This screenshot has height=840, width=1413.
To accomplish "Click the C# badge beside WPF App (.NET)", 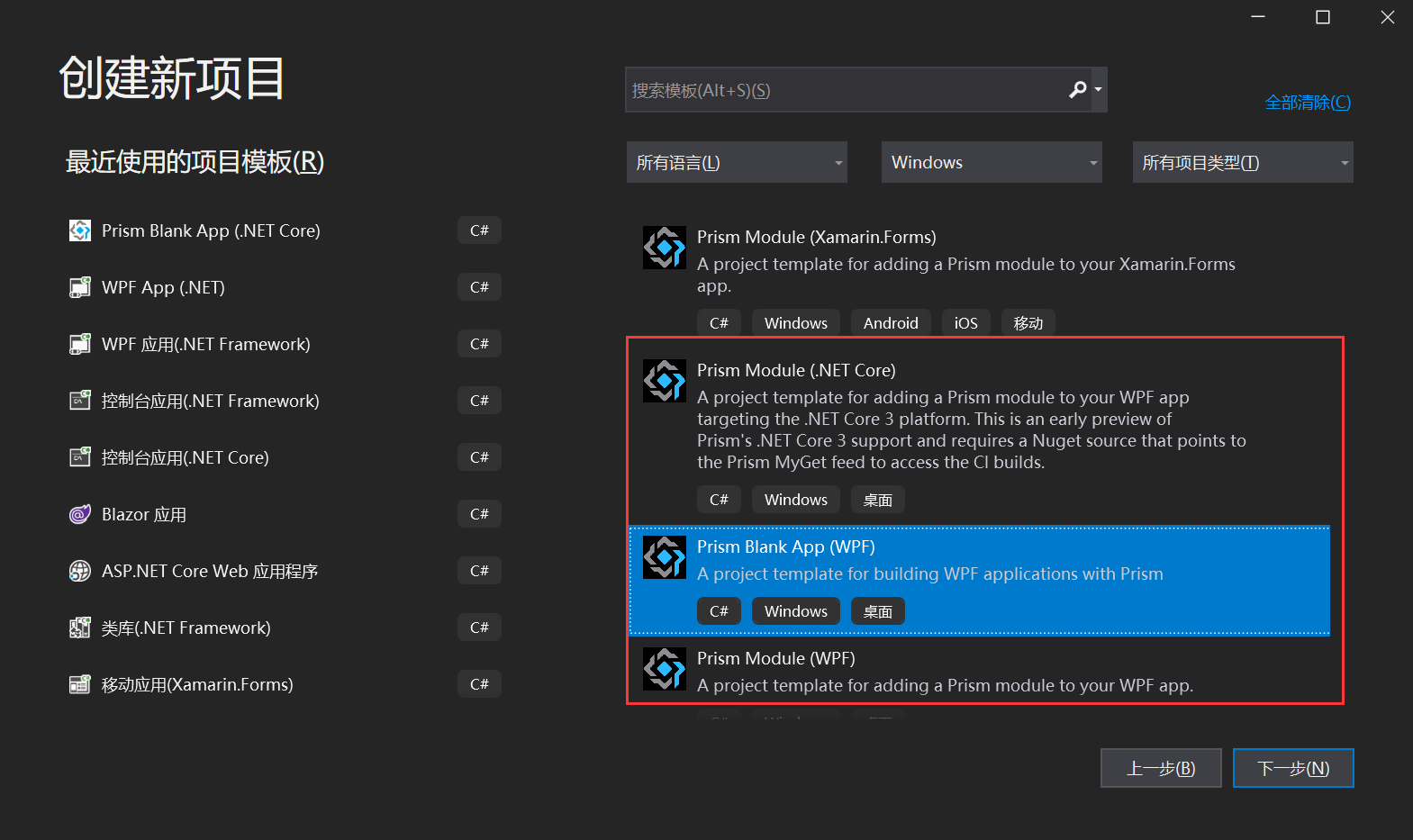I will coord(479,287).
